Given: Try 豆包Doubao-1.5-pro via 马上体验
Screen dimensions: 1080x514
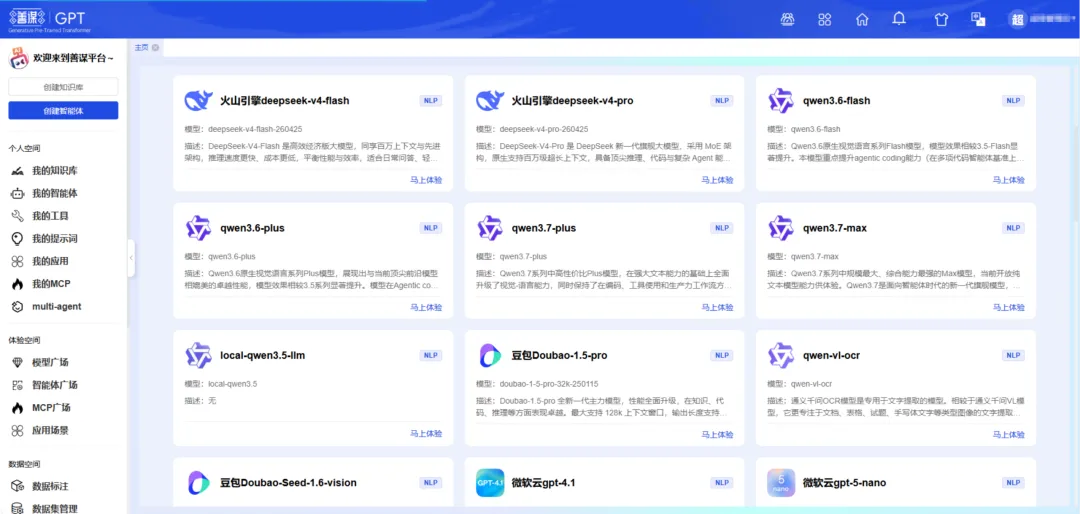Looking at the screenshot, I should 718,434.
